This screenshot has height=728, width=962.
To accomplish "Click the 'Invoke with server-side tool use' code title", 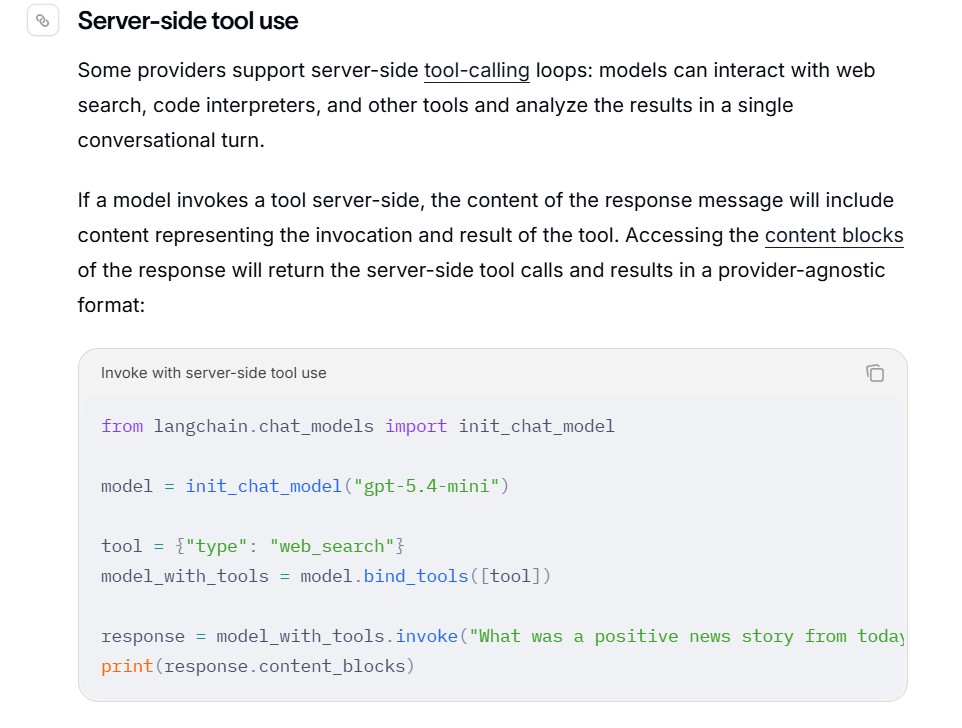I will (x=214, y=373).
